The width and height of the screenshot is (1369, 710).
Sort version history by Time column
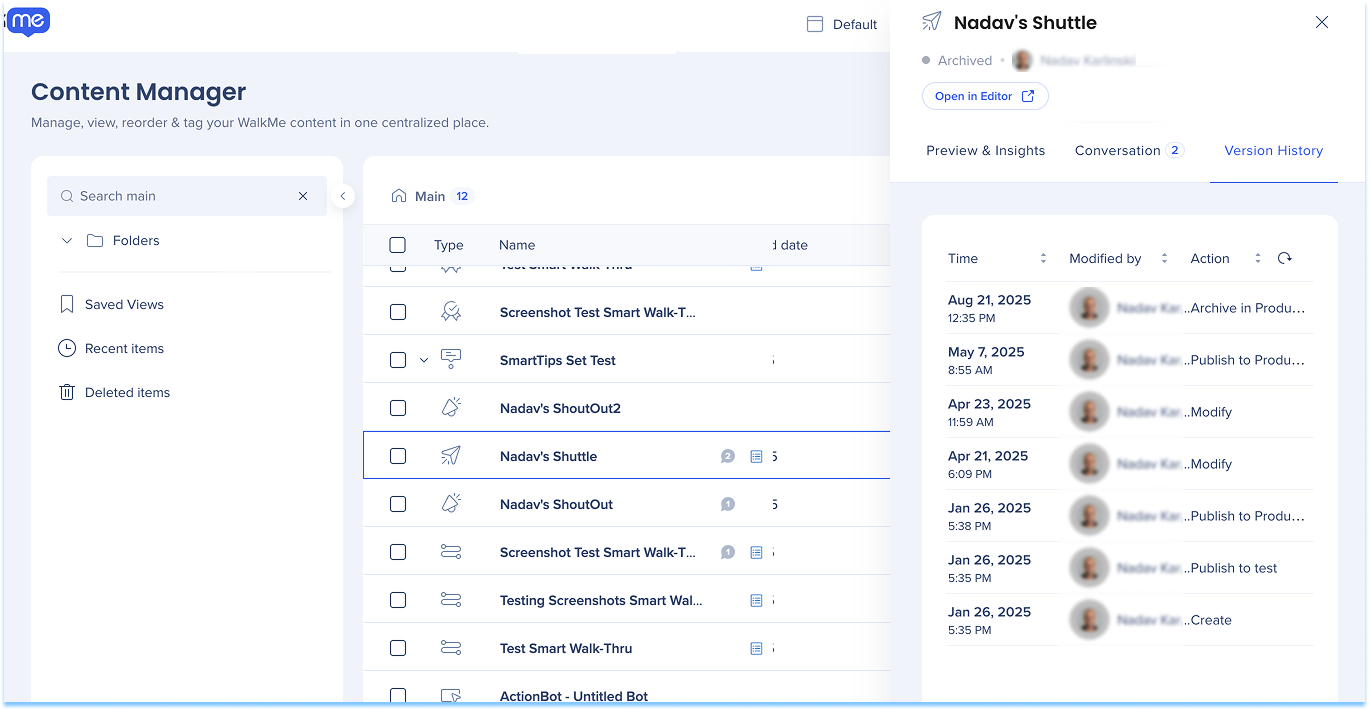coord(1043,258)
